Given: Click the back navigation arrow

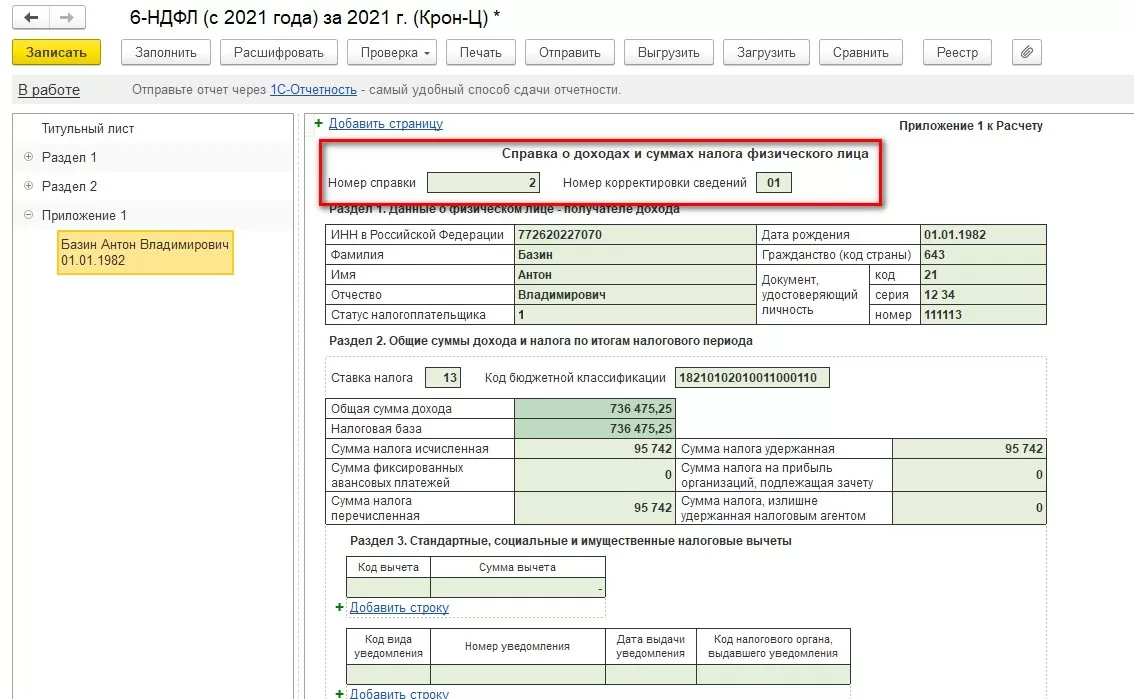Looking at the screenshot, I should point(32,18).
